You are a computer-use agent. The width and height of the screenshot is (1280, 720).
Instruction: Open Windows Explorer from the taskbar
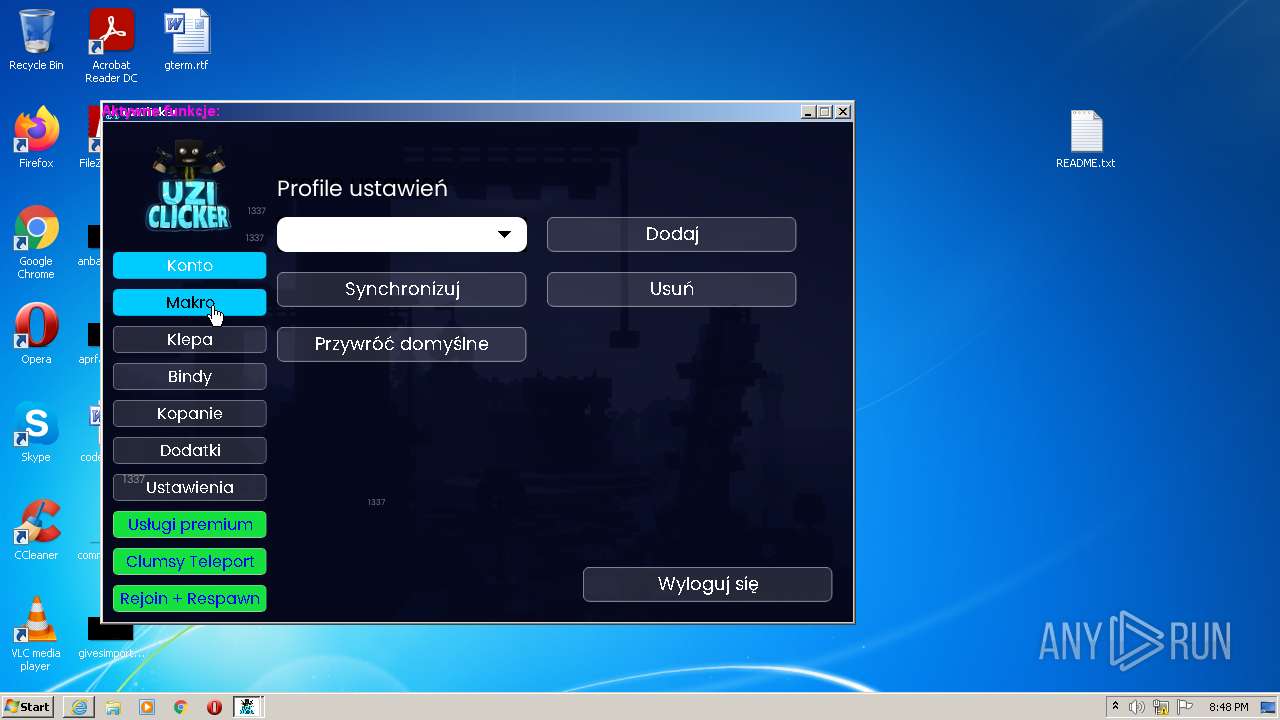click(113, 707)
